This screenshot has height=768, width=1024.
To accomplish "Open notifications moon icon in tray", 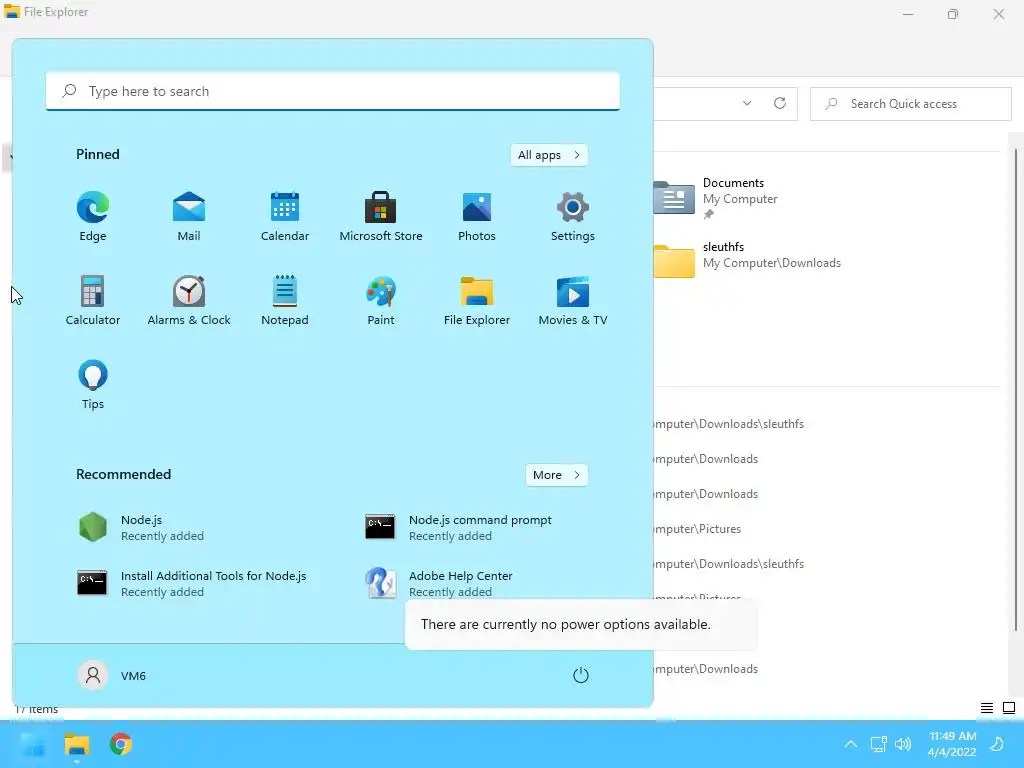I will coord(997,744).
